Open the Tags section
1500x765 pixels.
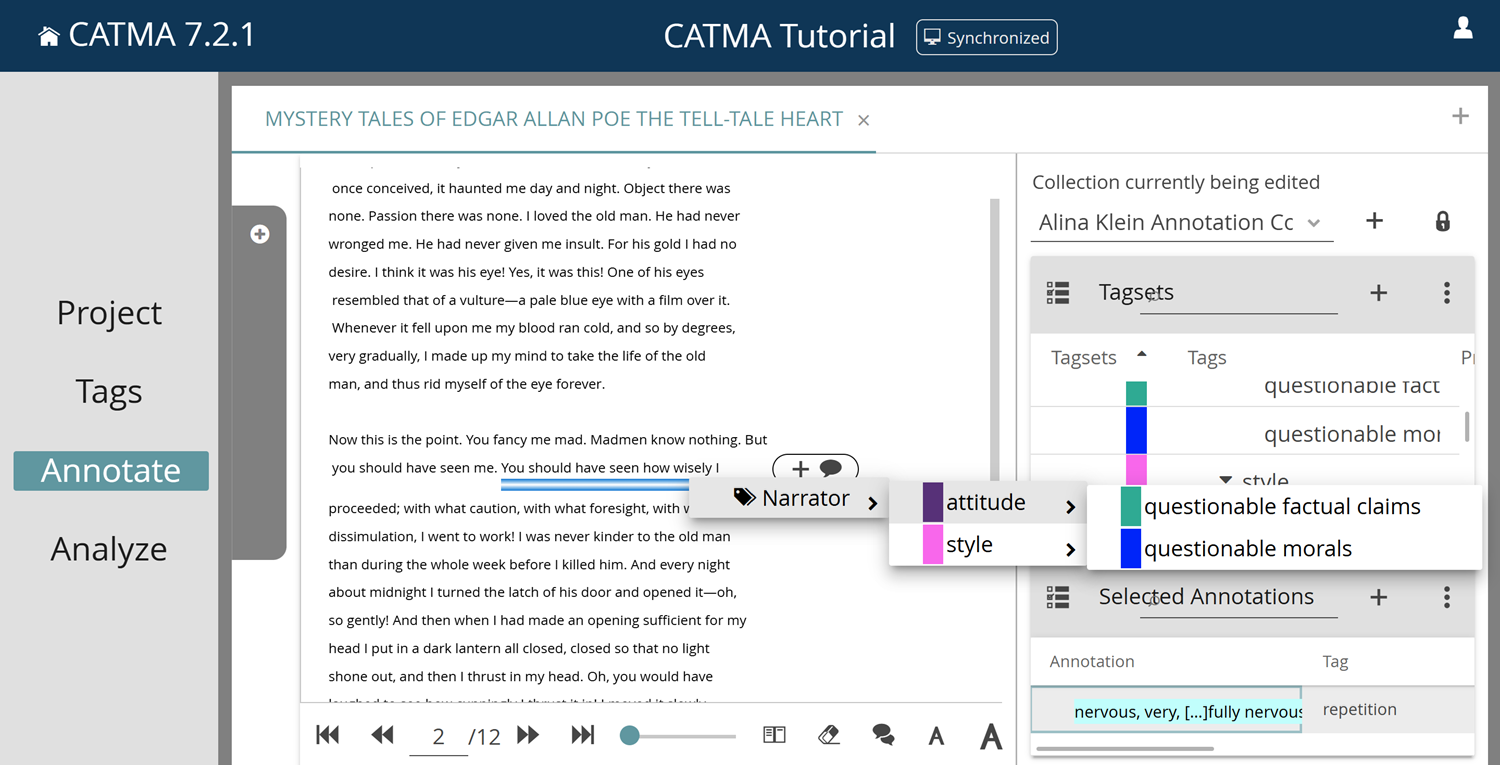[109, 391]
